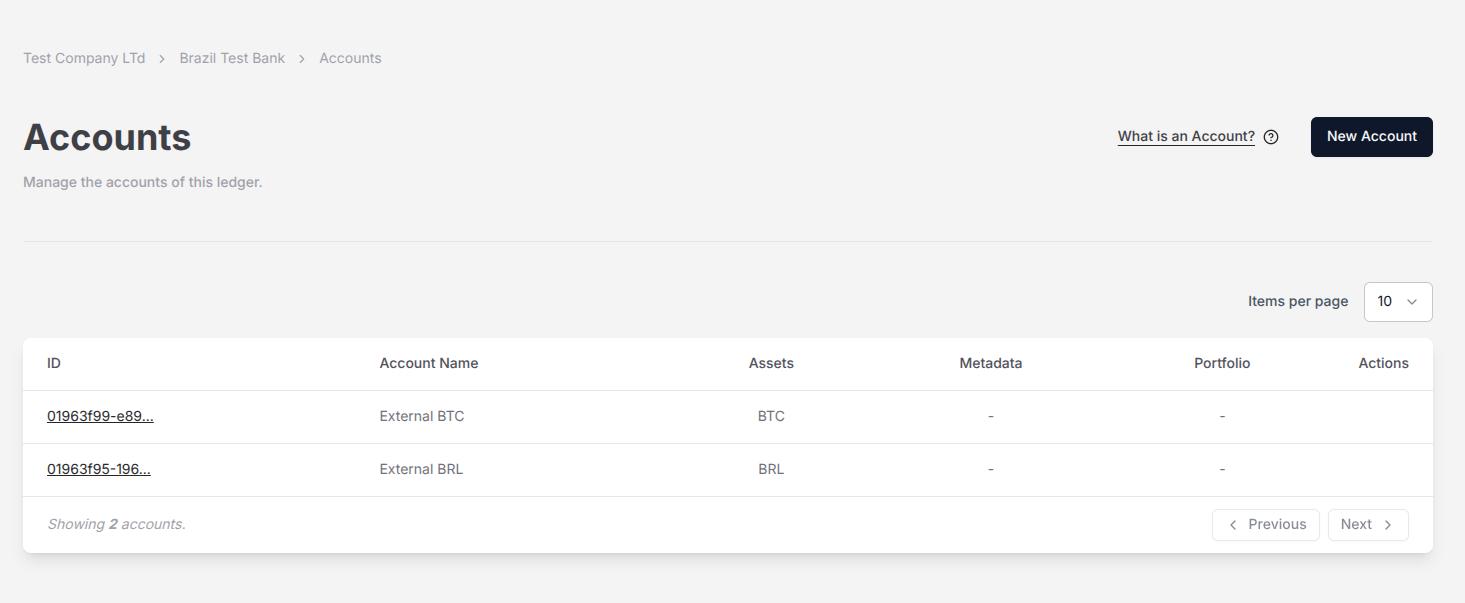Image resolution: width=1465 pixels, height=603 pixels.
Task: Select the Accounts breadcrumb
Action: [x=350, y=58]
